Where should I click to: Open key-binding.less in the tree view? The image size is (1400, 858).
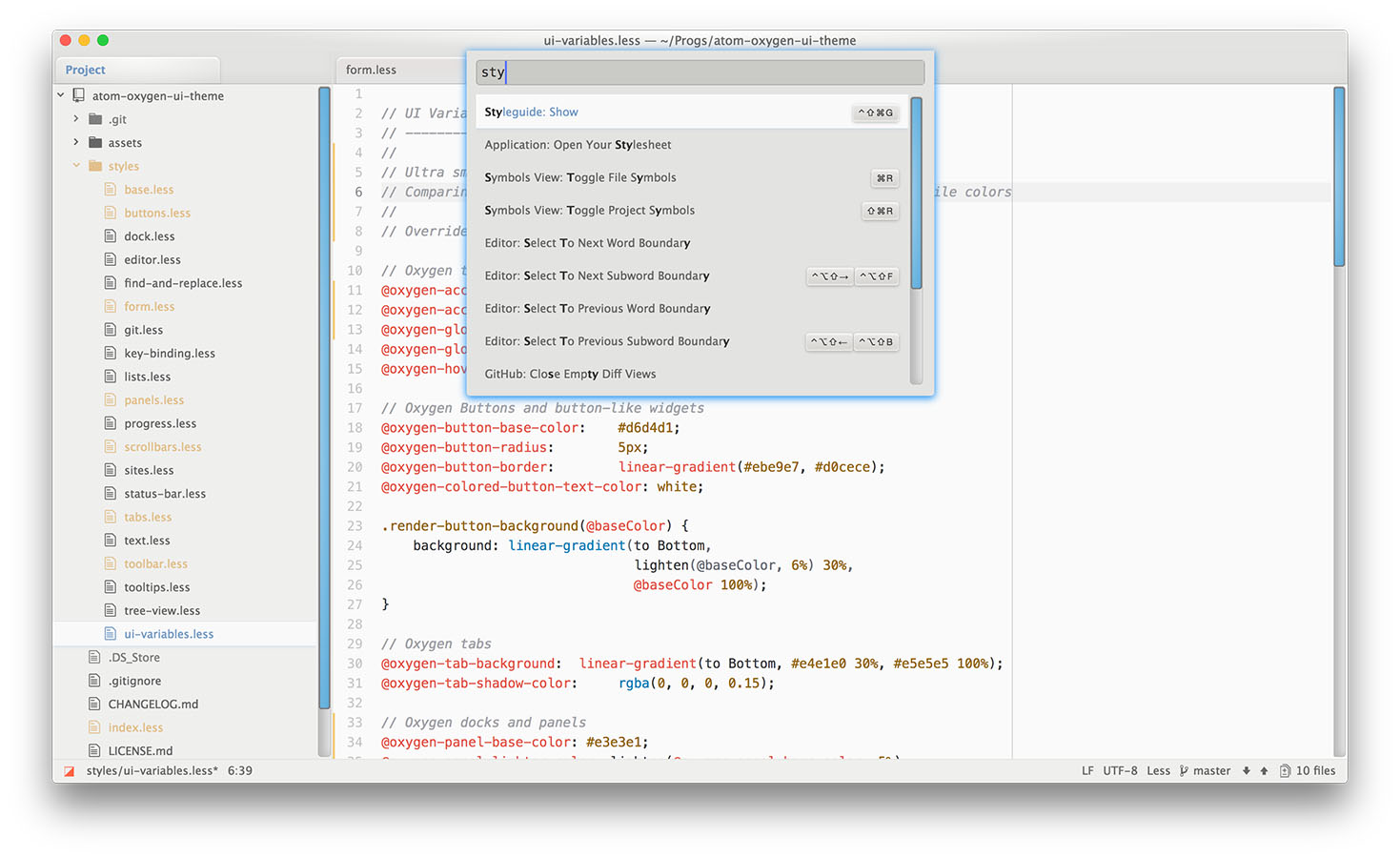[x=170, y=354]
